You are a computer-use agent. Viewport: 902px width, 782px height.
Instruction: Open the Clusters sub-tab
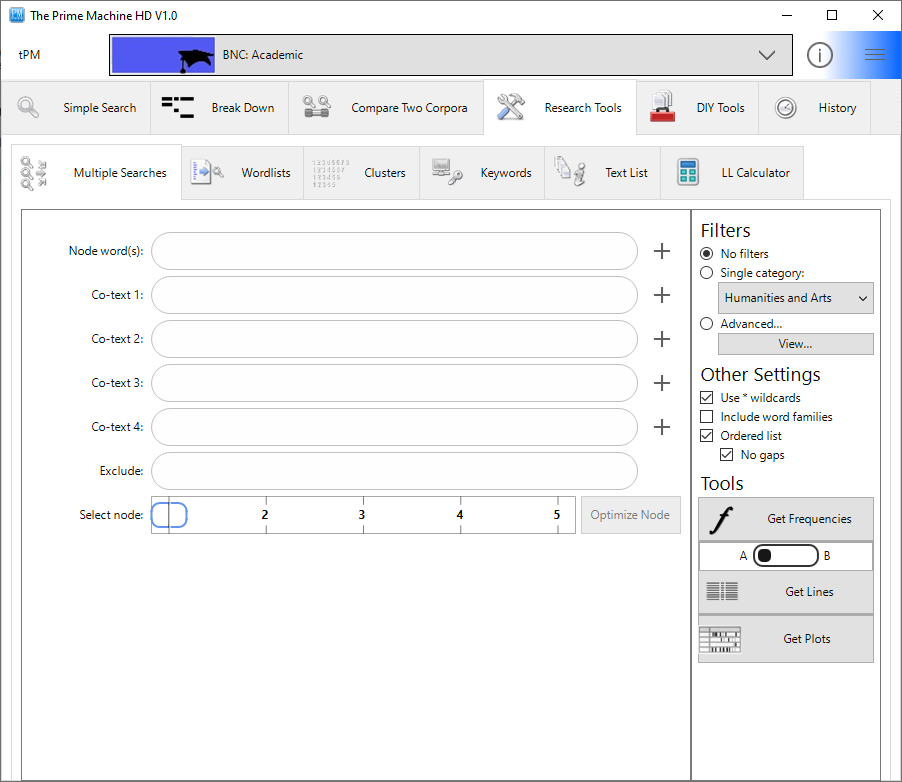pos(361,173)
